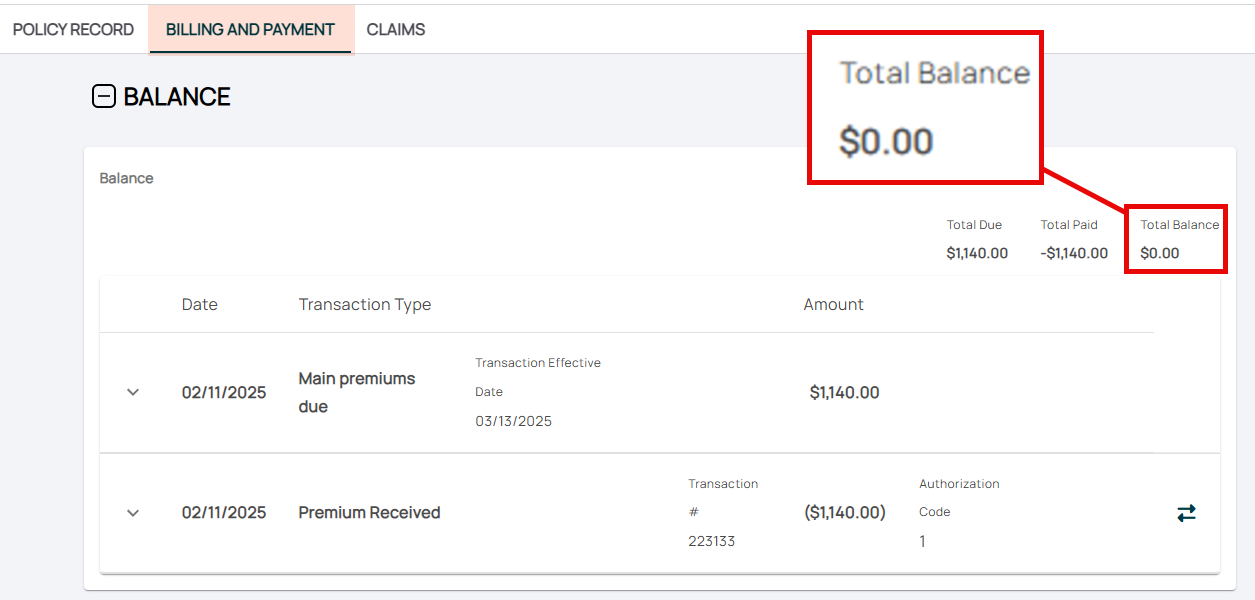Image resolution: width=1255 pixels, height=600 pixels.
Task: Select the Total Paid -$1,140.00 value
Action: 1074,253
